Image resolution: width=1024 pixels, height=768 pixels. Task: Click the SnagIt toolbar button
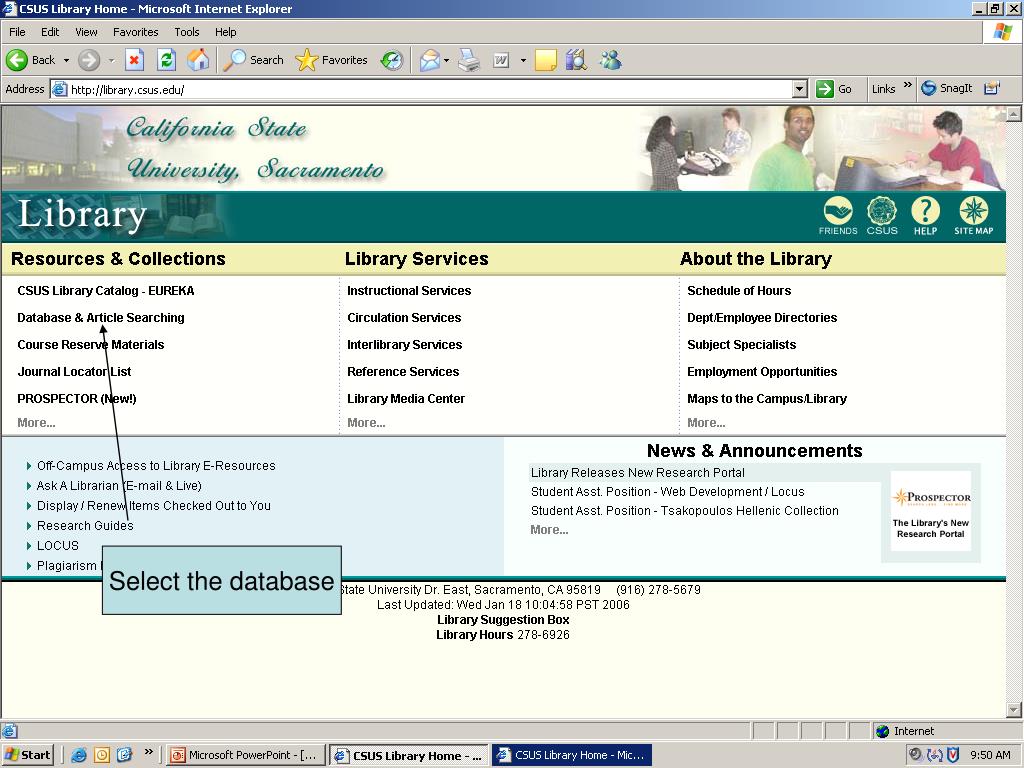pyautogui.click(x=947, y=88)
